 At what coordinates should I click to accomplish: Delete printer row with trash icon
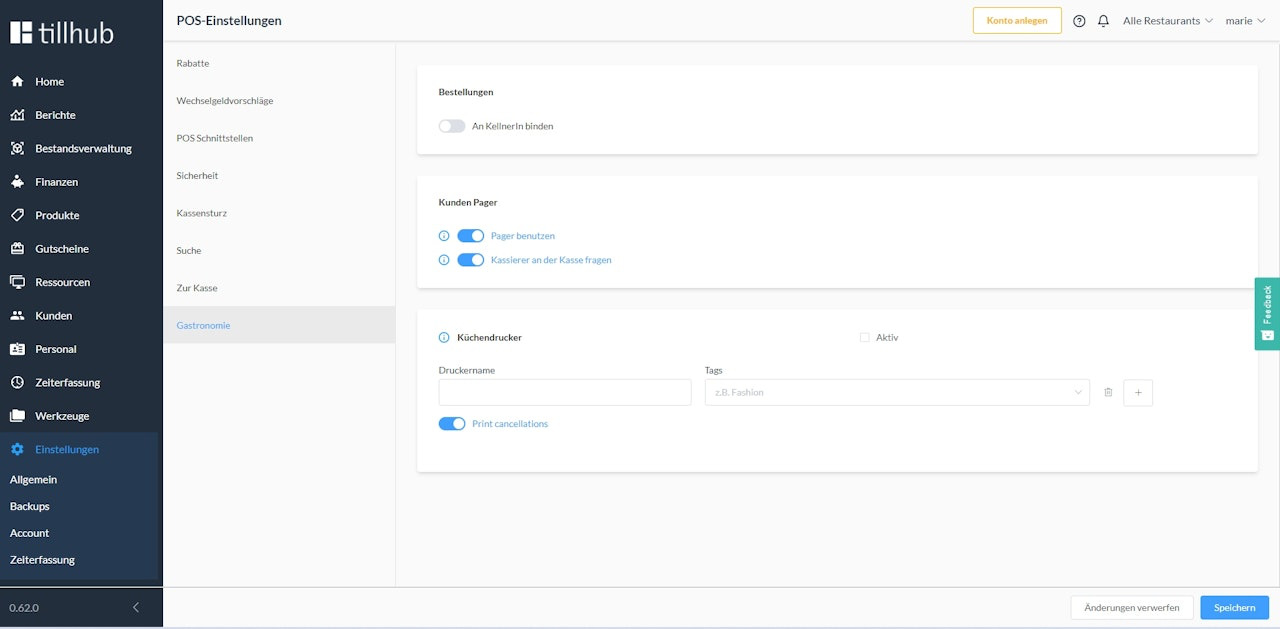[x=1108, y=392]
